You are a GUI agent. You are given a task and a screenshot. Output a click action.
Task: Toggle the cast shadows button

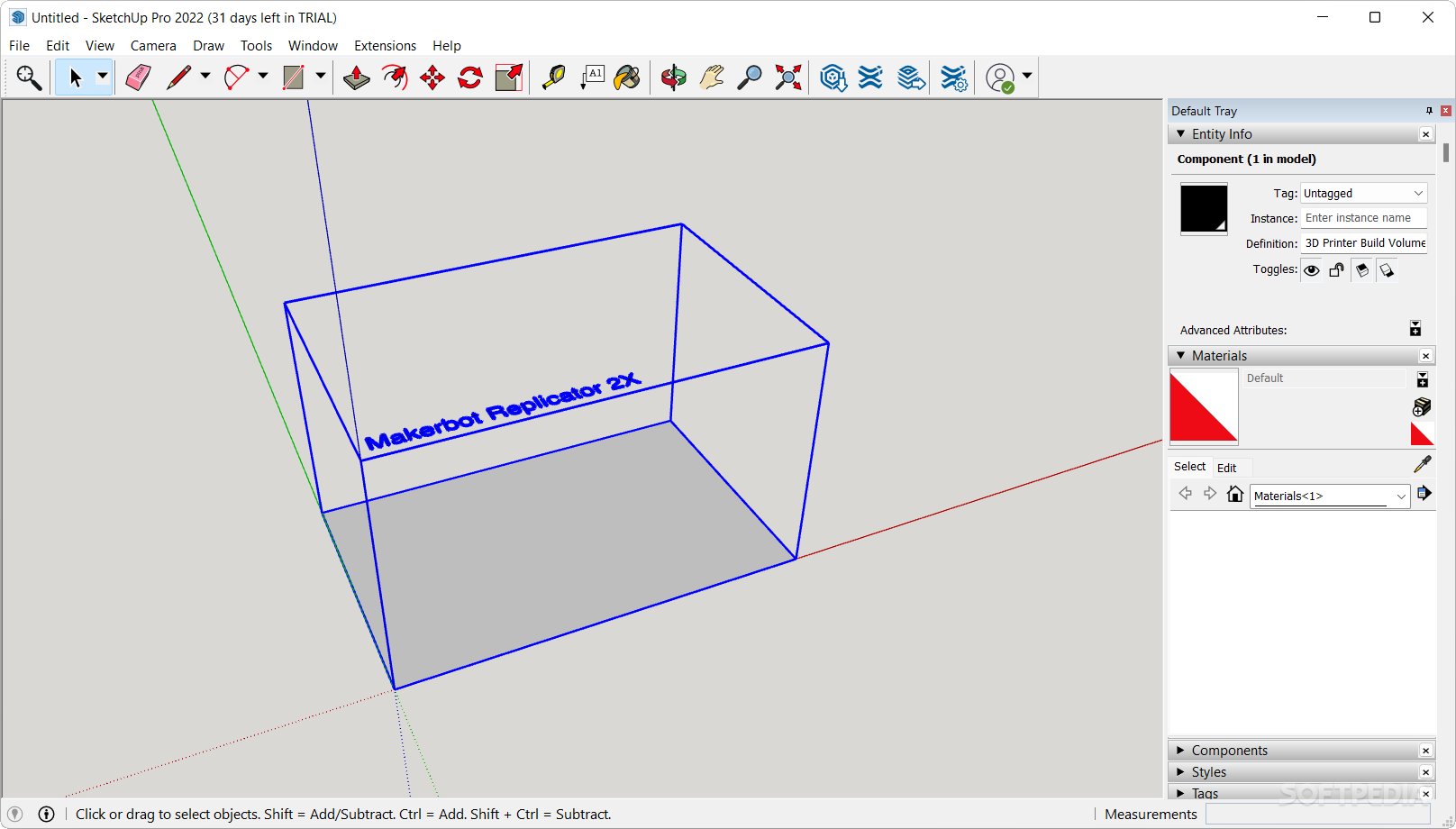tap(1388, 270)
